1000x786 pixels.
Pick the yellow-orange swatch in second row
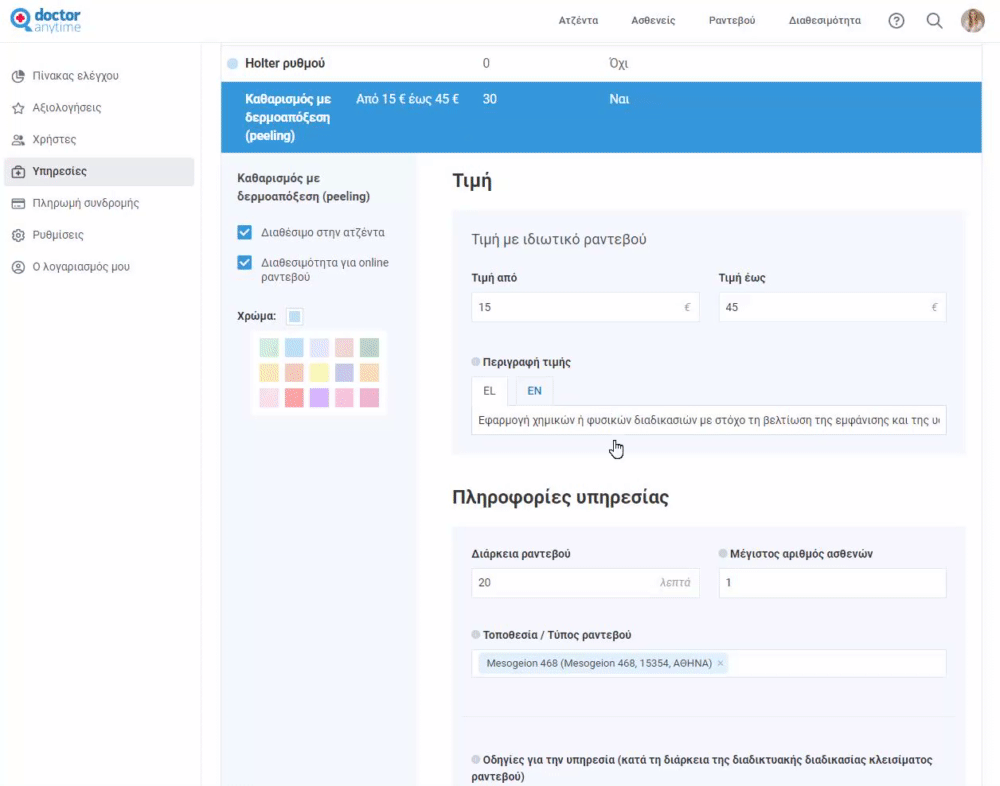point(269,373)
